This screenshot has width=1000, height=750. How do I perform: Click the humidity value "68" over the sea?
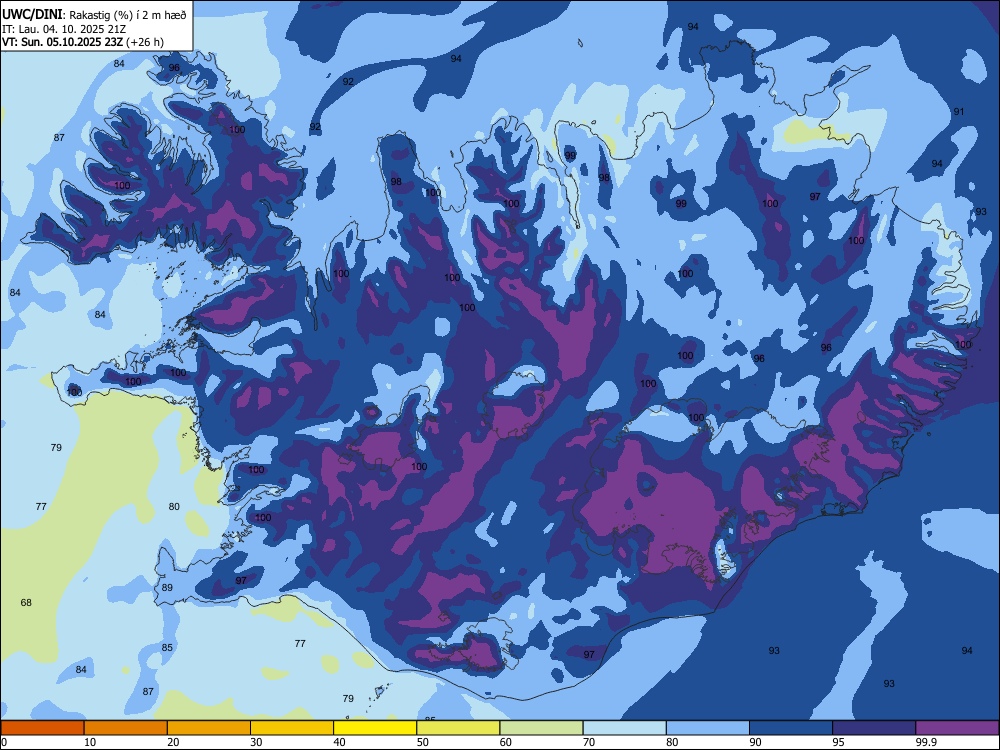tap(26, 603)
